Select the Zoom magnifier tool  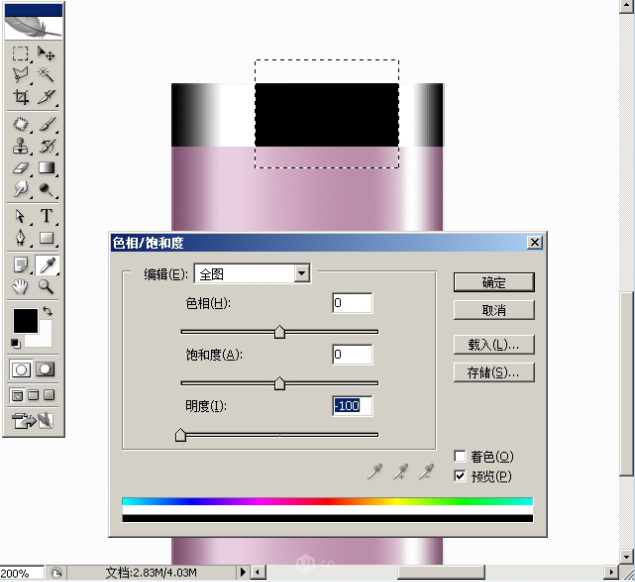click(46, 286)
